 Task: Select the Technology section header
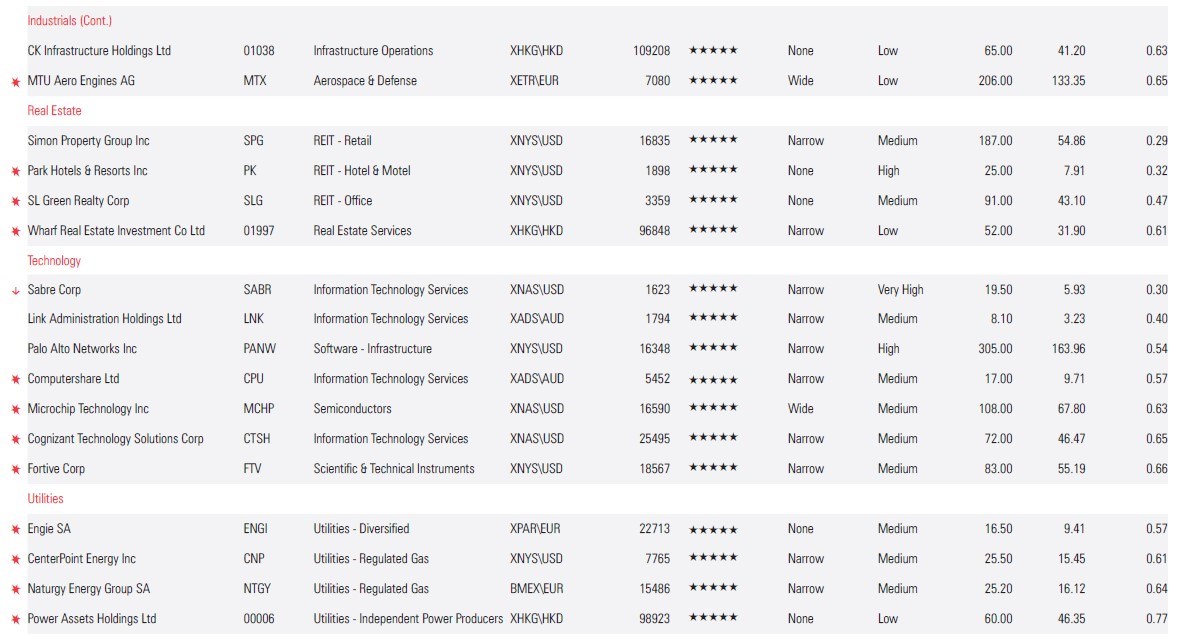pos(54,261)
